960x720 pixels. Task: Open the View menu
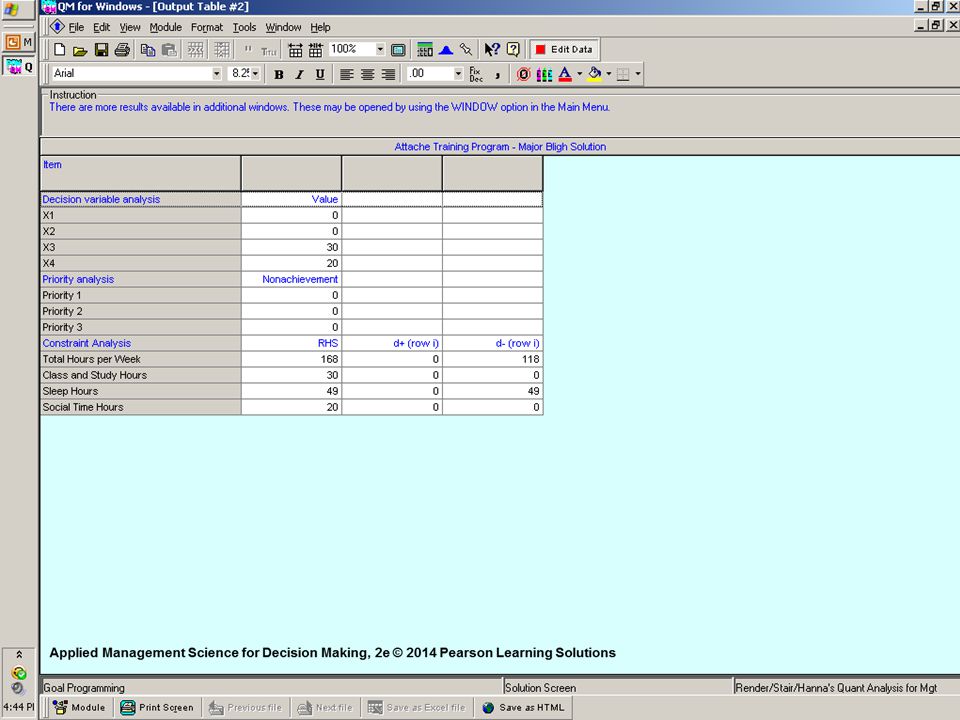click(130, 28)
